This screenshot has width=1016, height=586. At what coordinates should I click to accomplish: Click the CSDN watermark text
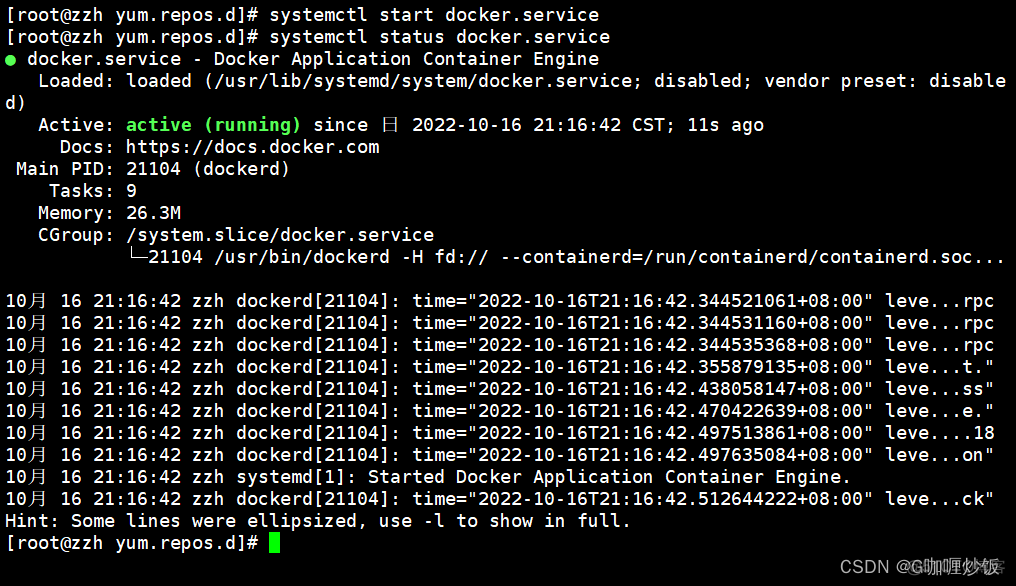pyautogui.click(x=864, y=567)
